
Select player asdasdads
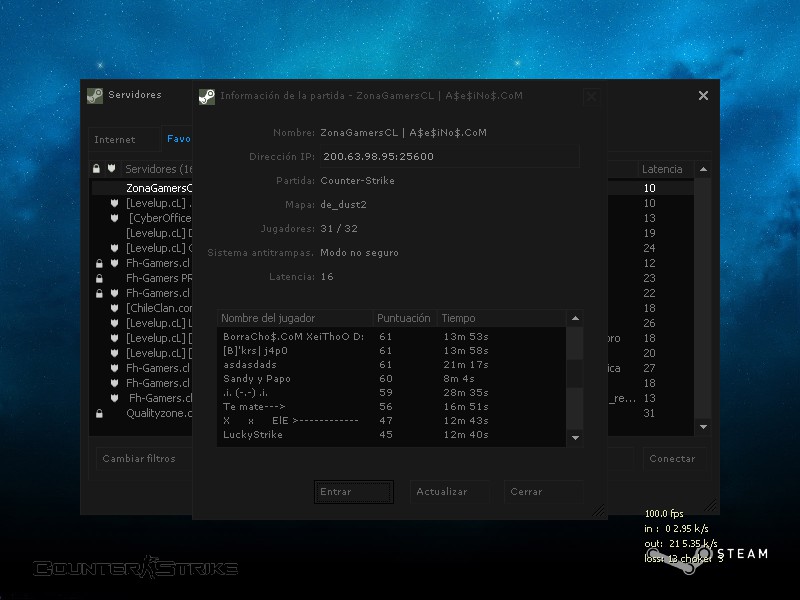point(391,365)
